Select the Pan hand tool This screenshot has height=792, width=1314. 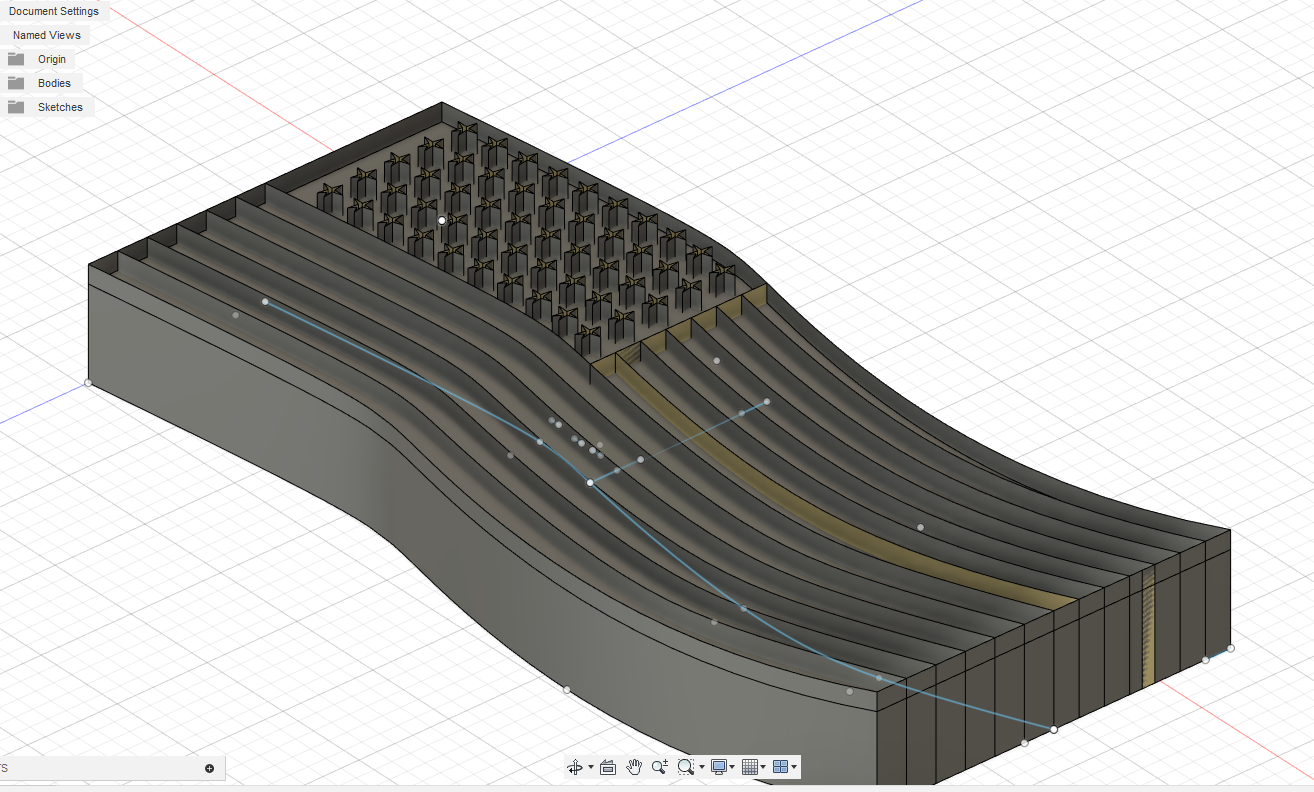(x=634, y=767)
